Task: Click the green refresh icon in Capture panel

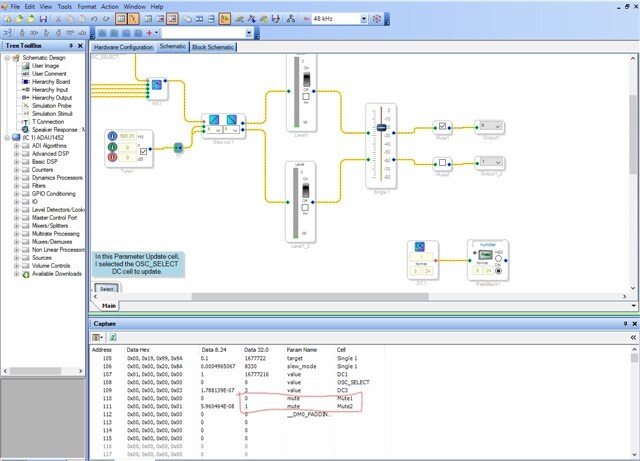Action: click(x=113, y=337)
